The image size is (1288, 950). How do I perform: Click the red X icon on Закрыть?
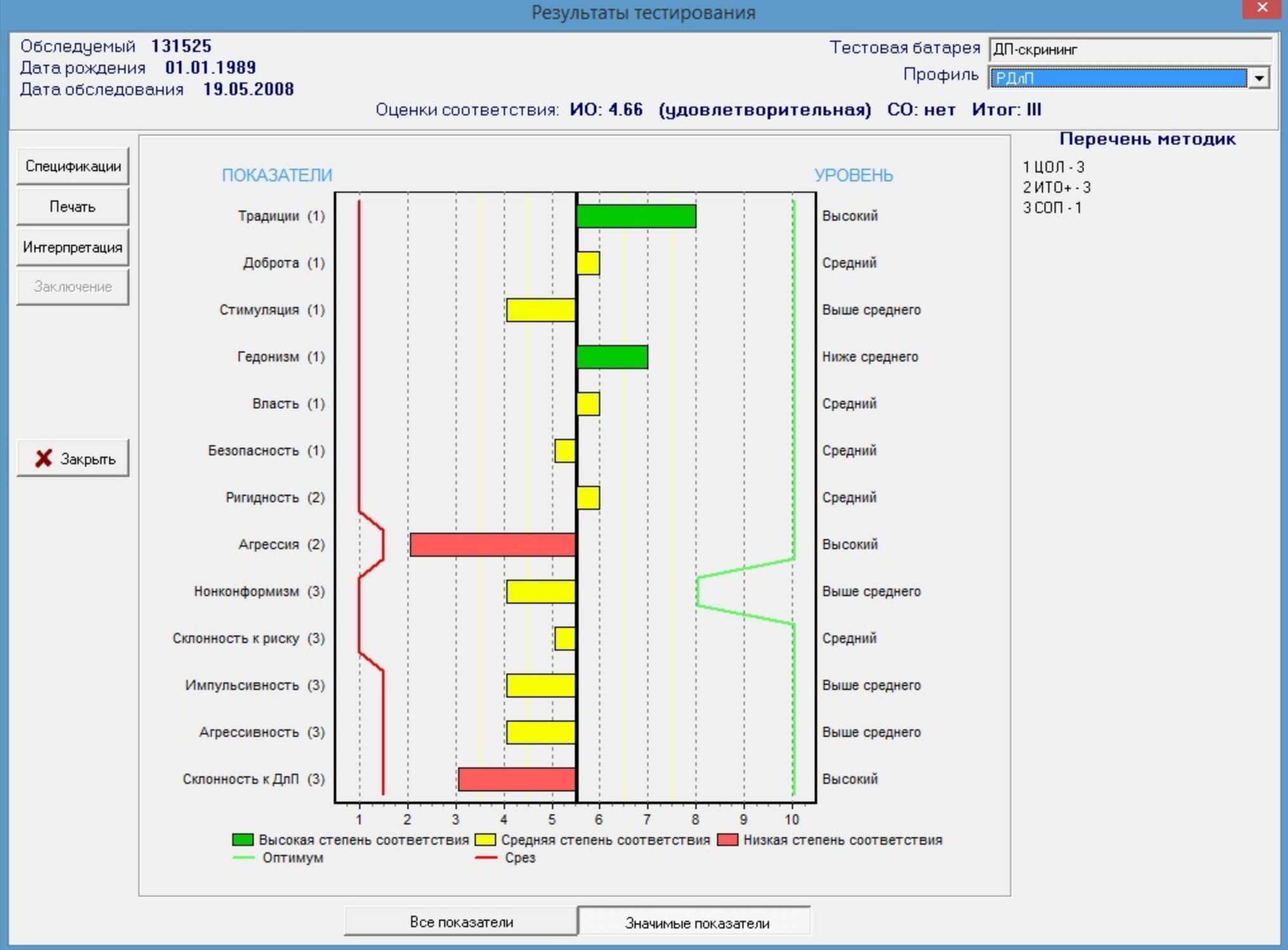point(43,458)
